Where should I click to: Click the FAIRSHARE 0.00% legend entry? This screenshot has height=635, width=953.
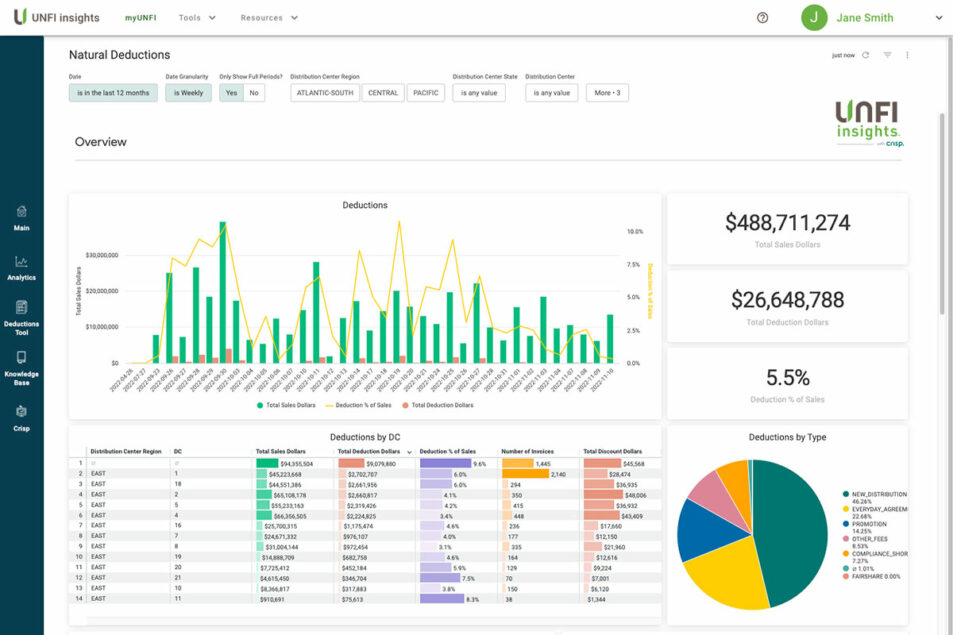[x=872, y=577]
